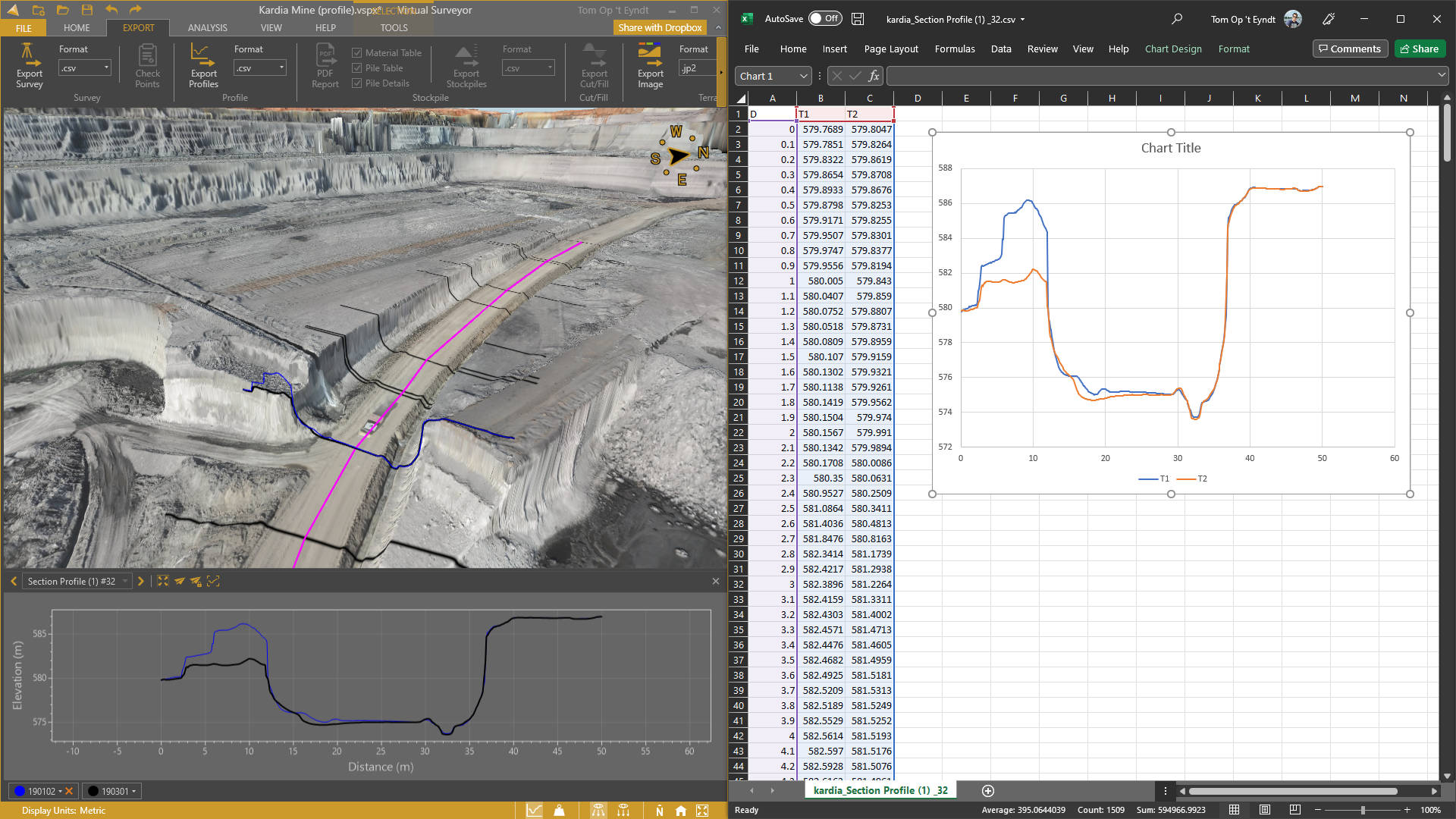Go to next section profile arrow

click(140, 582)
